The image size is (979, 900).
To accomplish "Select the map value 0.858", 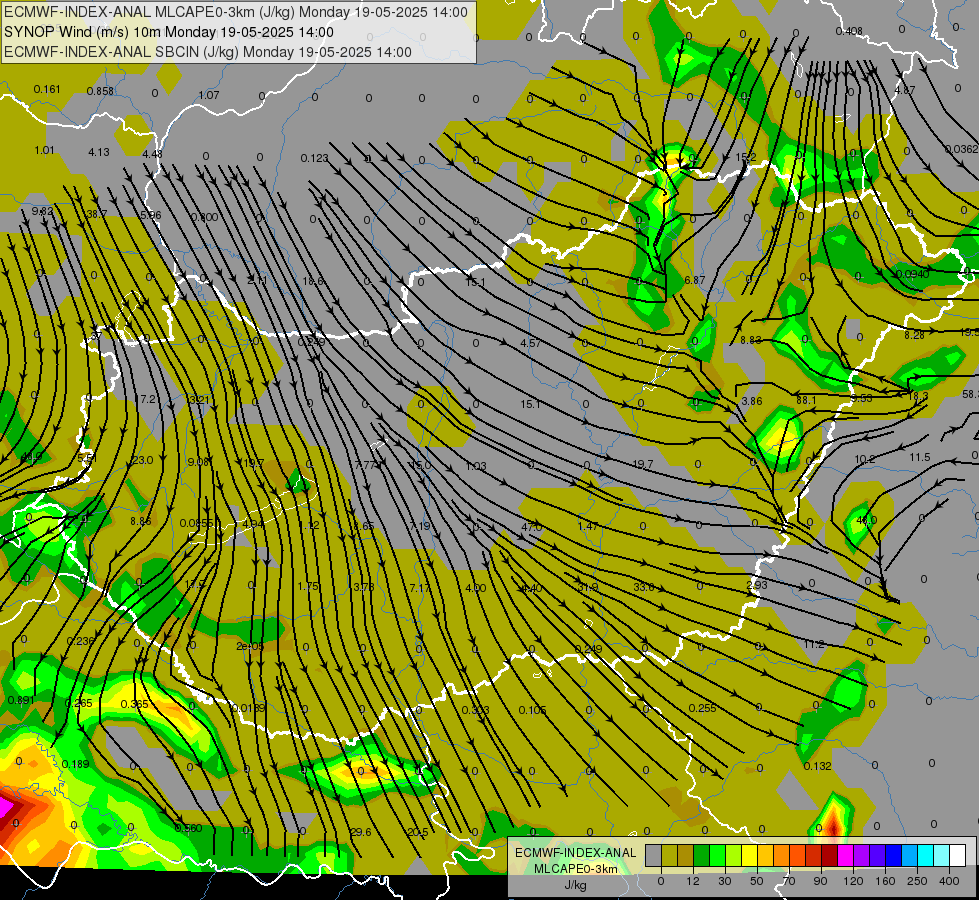I will (100, 91).
